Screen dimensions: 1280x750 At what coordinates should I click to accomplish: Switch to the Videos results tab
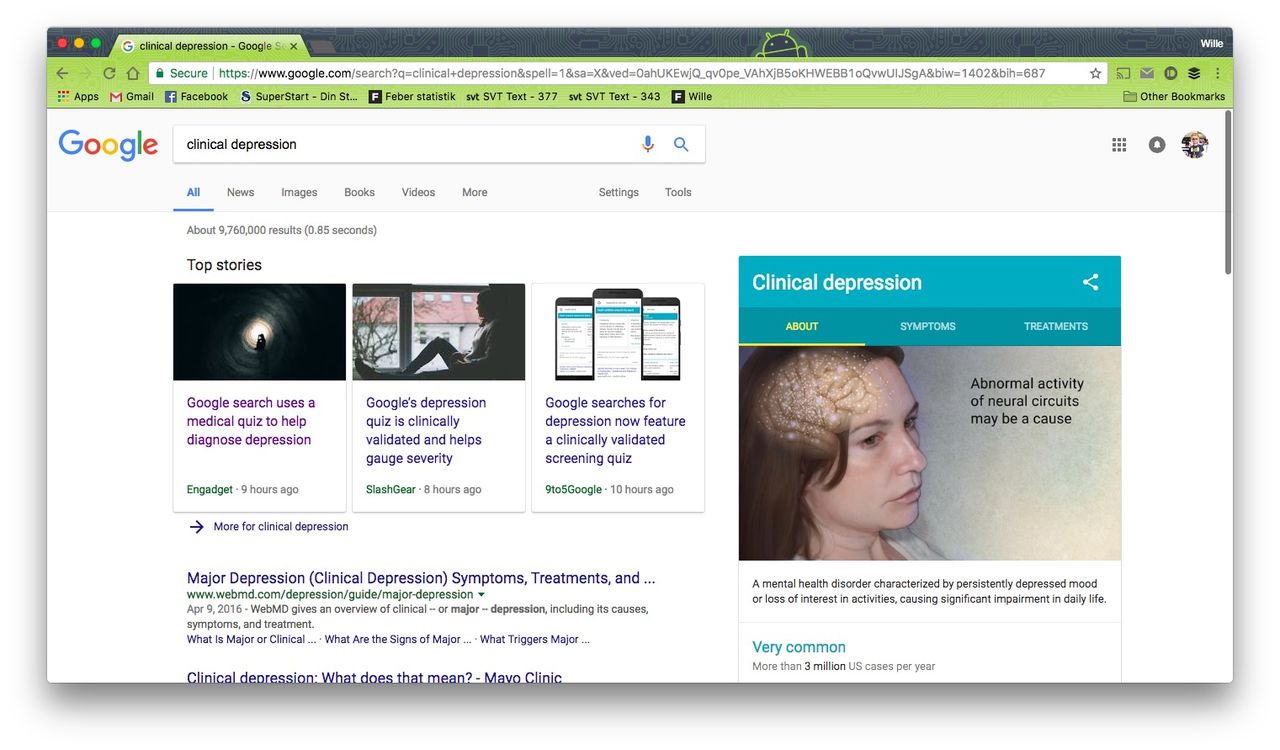(418, 192)
